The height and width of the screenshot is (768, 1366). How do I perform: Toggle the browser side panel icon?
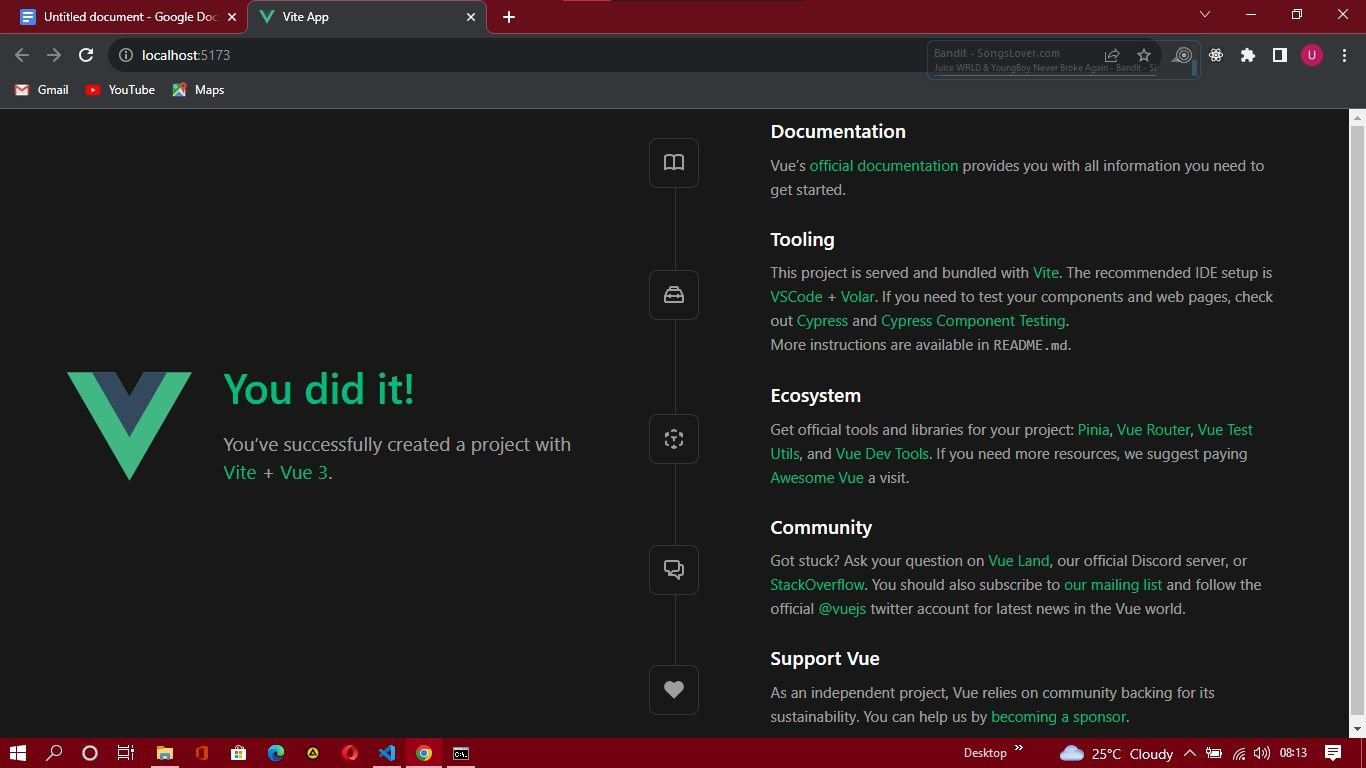1279,55
